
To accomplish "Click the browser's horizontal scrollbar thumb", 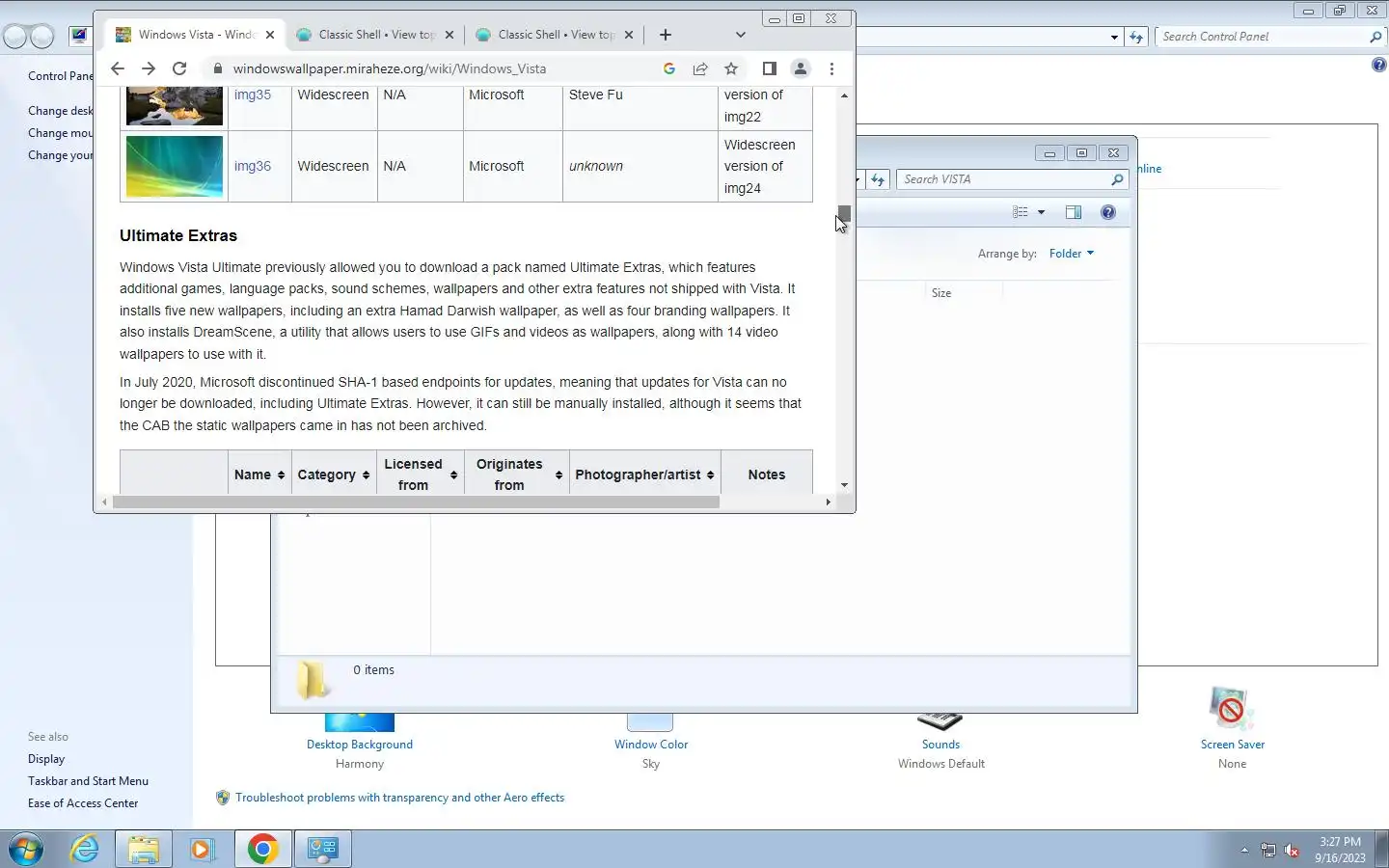I will (416, 502).
